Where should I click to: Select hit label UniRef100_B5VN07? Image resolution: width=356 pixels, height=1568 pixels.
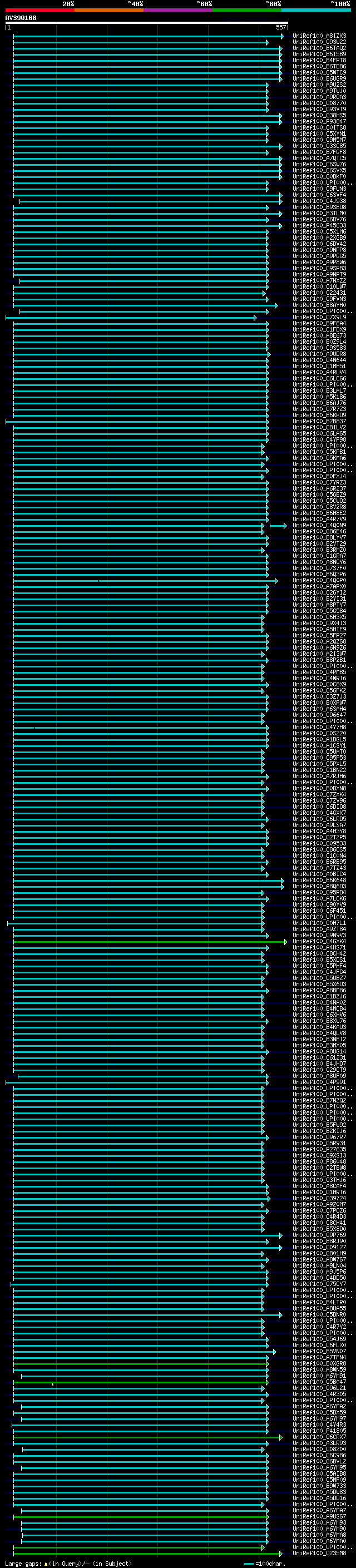click(x=319, y=1351)
